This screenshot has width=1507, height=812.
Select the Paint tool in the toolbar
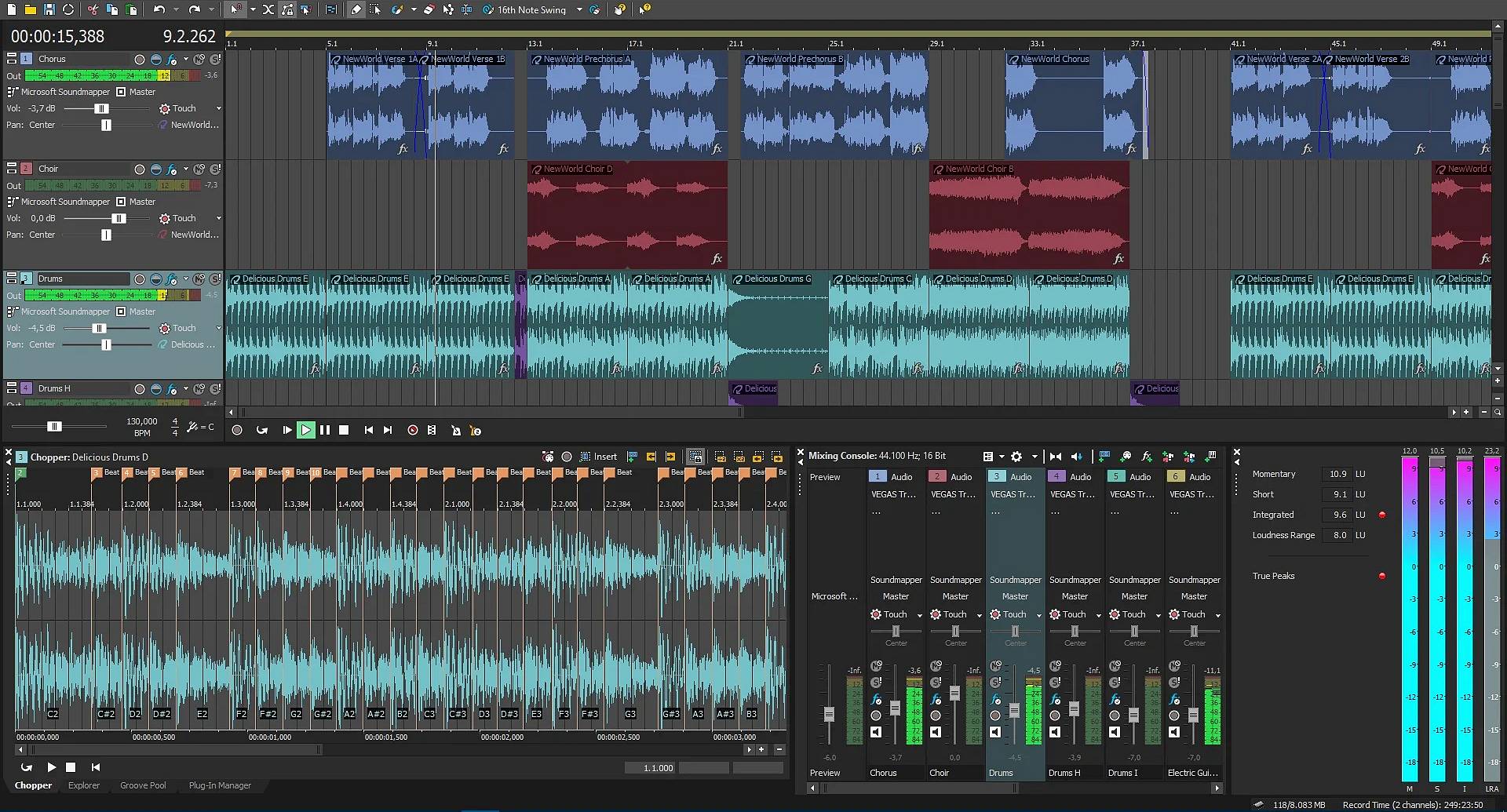pyautogui.click(x=396, y=9)
